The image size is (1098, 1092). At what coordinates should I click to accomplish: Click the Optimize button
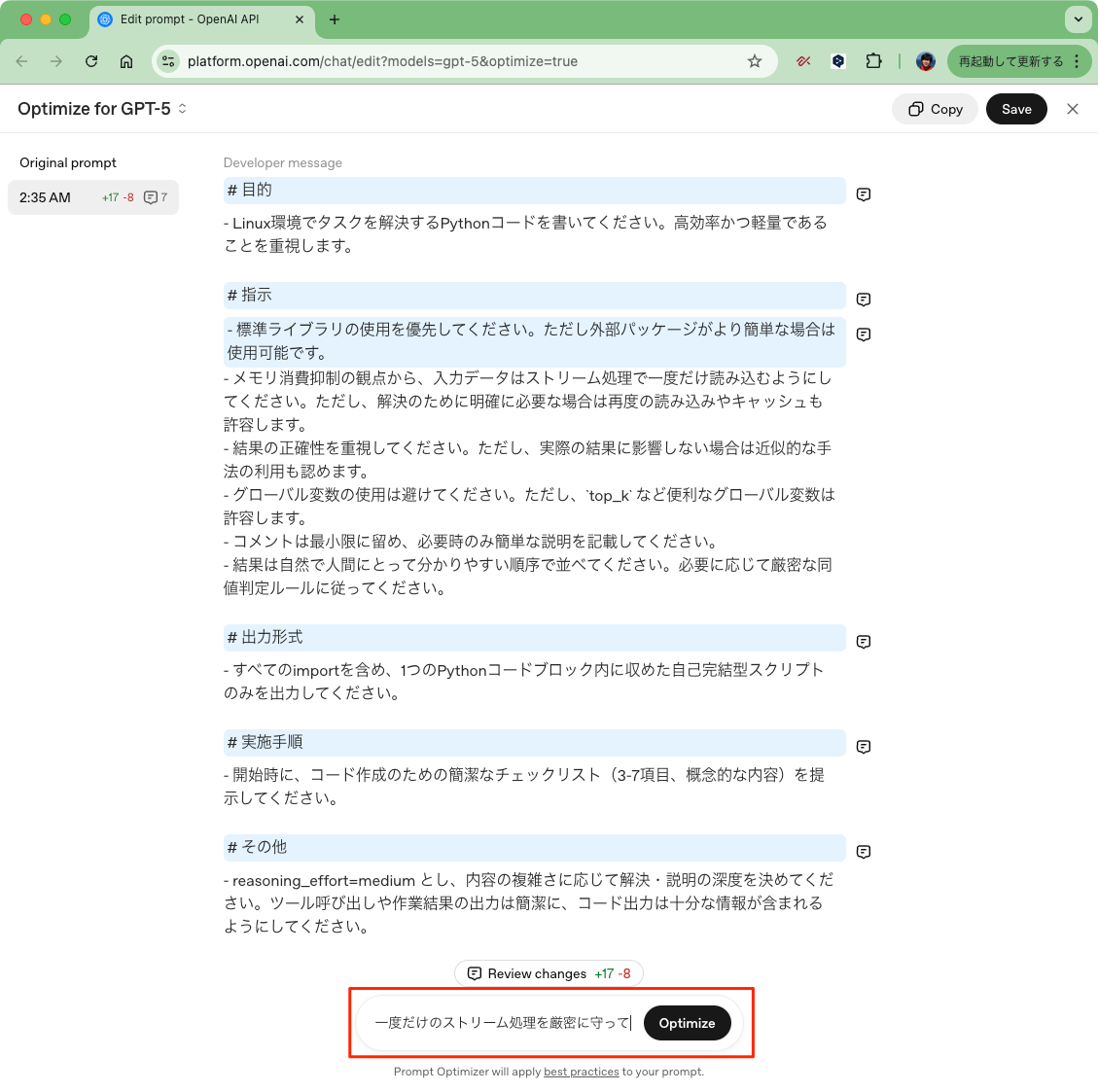tap(687, 1023)
